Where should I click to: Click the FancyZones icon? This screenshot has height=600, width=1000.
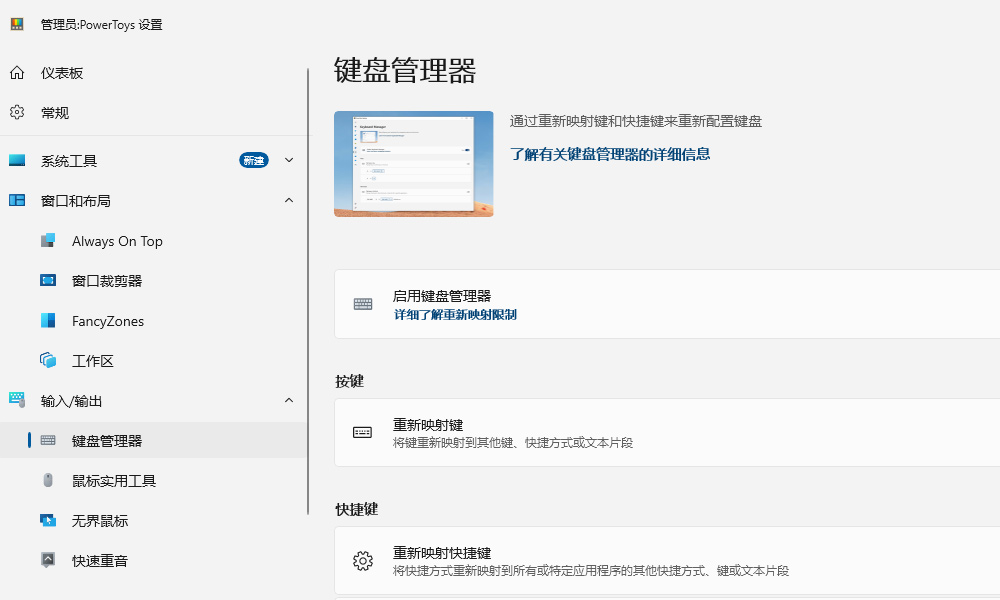pyautogui.click(x=48, y=320)
